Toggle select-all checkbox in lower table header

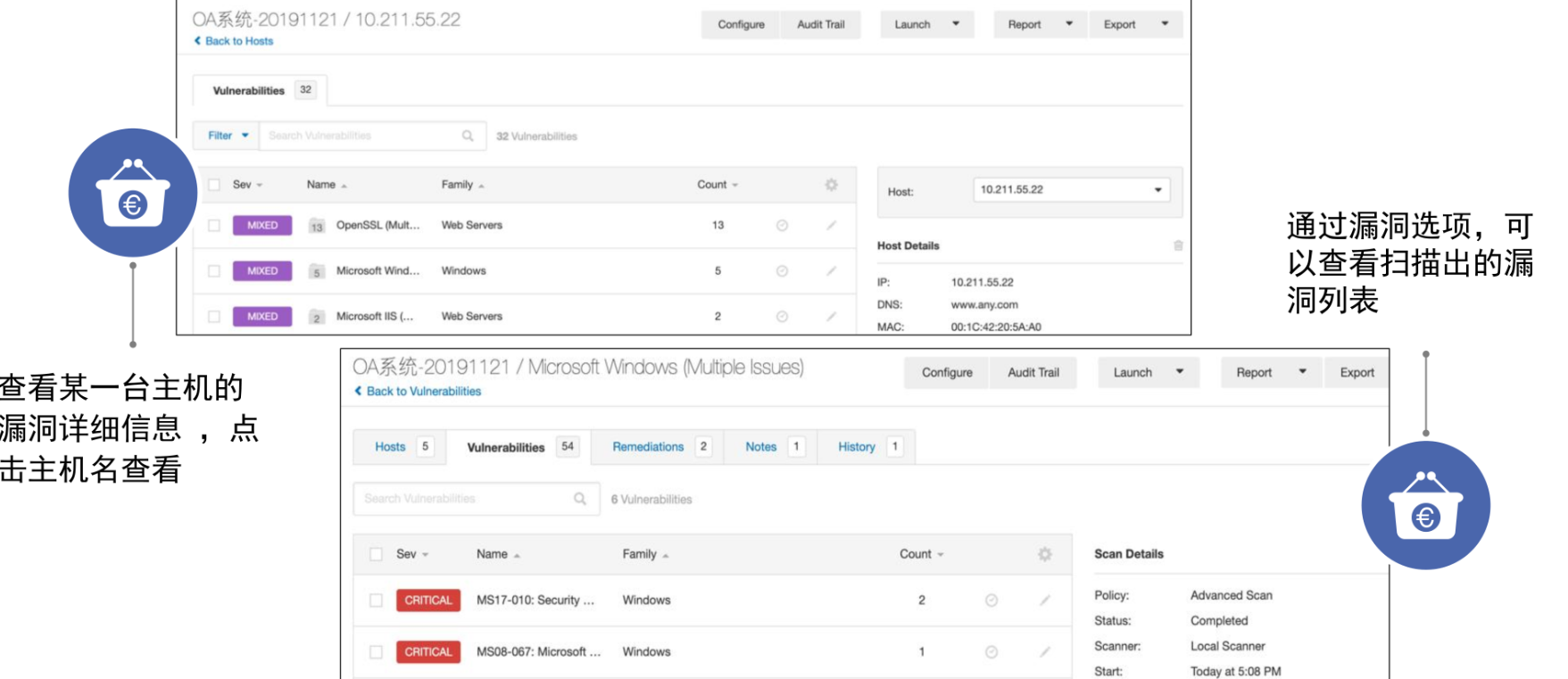pos(376,554)
